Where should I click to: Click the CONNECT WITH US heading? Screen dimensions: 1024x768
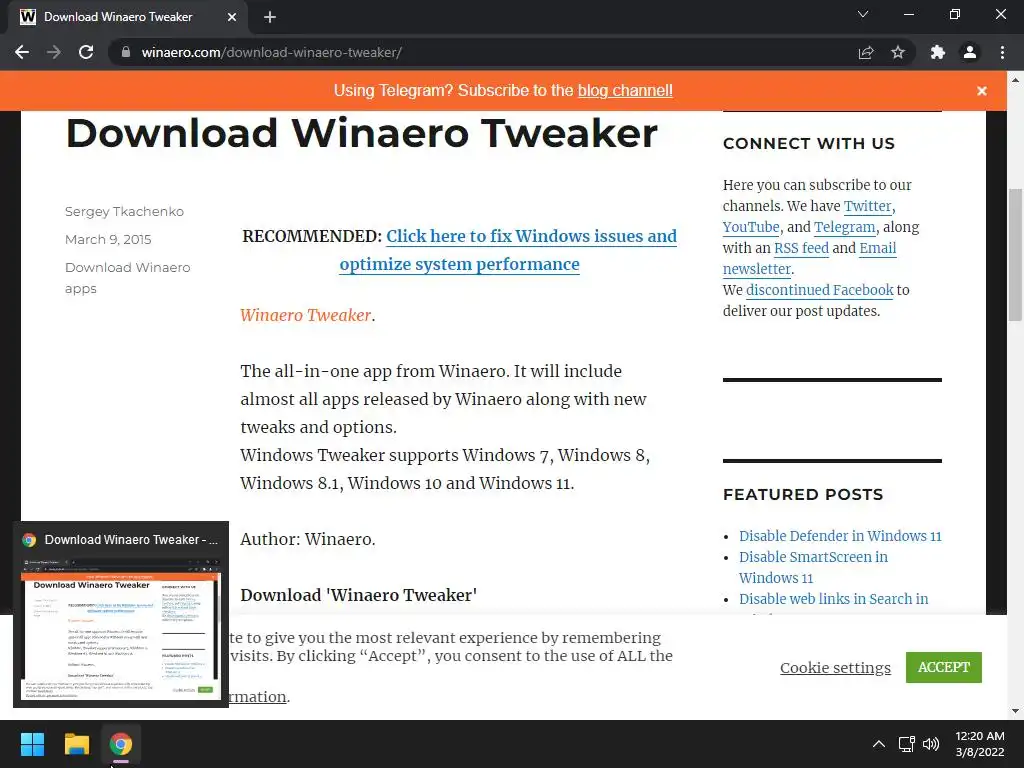(808, 144)
